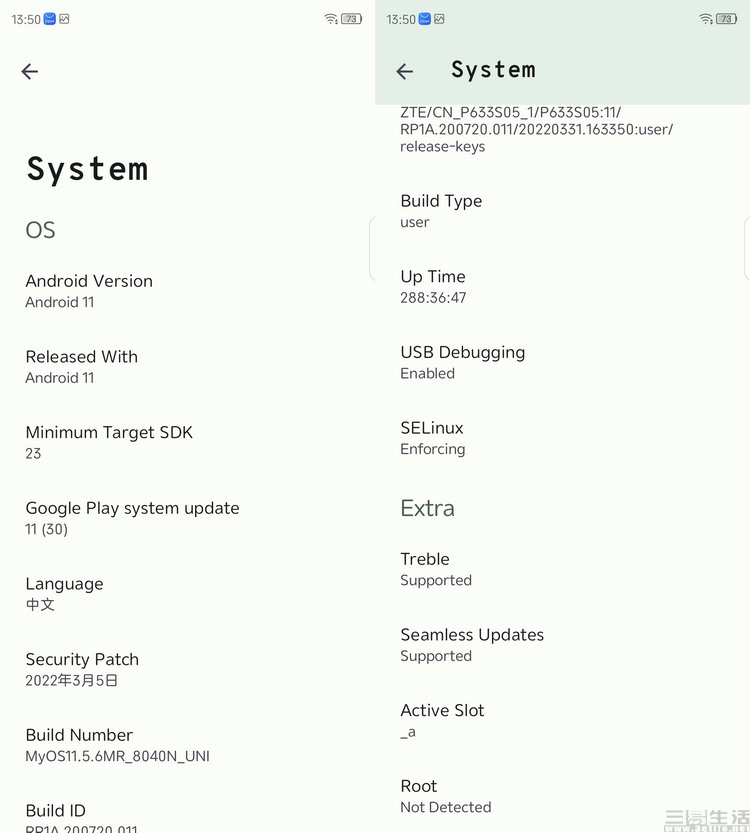Tap the Seamless Updates row

[x=472, y=645]
